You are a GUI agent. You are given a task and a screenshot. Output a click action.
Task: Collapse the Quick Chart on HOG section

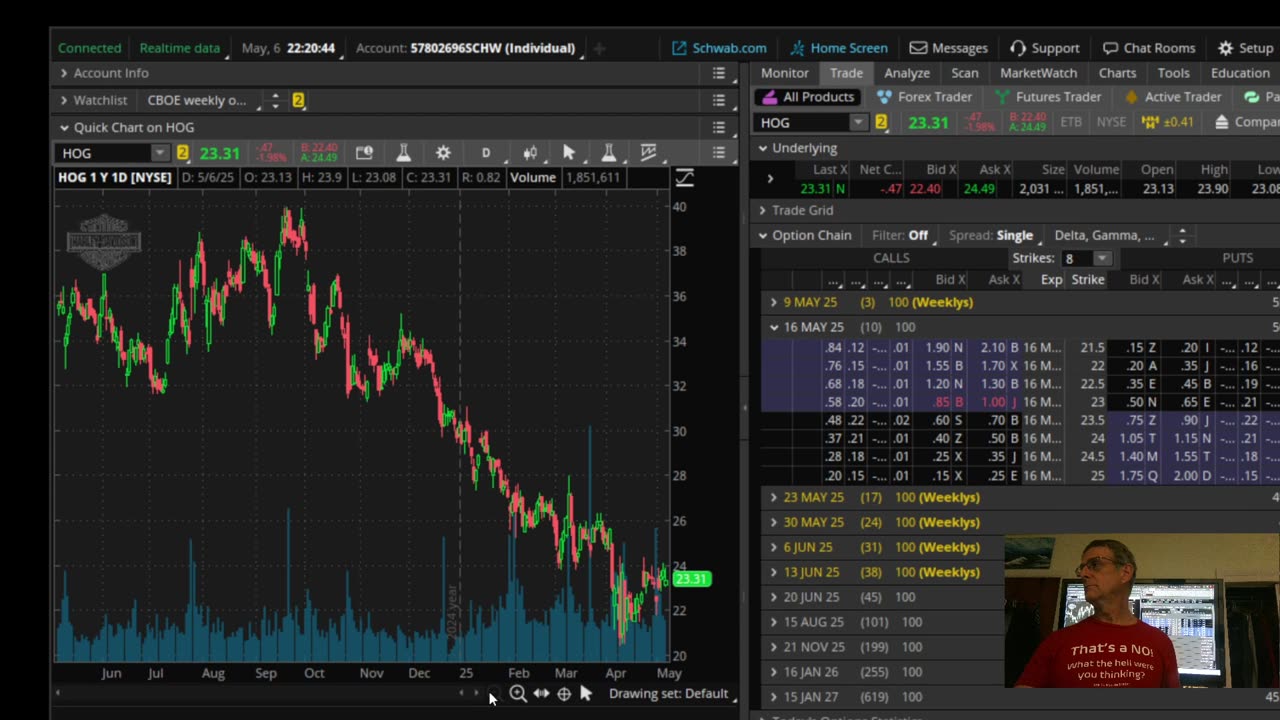(x=64, y=127)
